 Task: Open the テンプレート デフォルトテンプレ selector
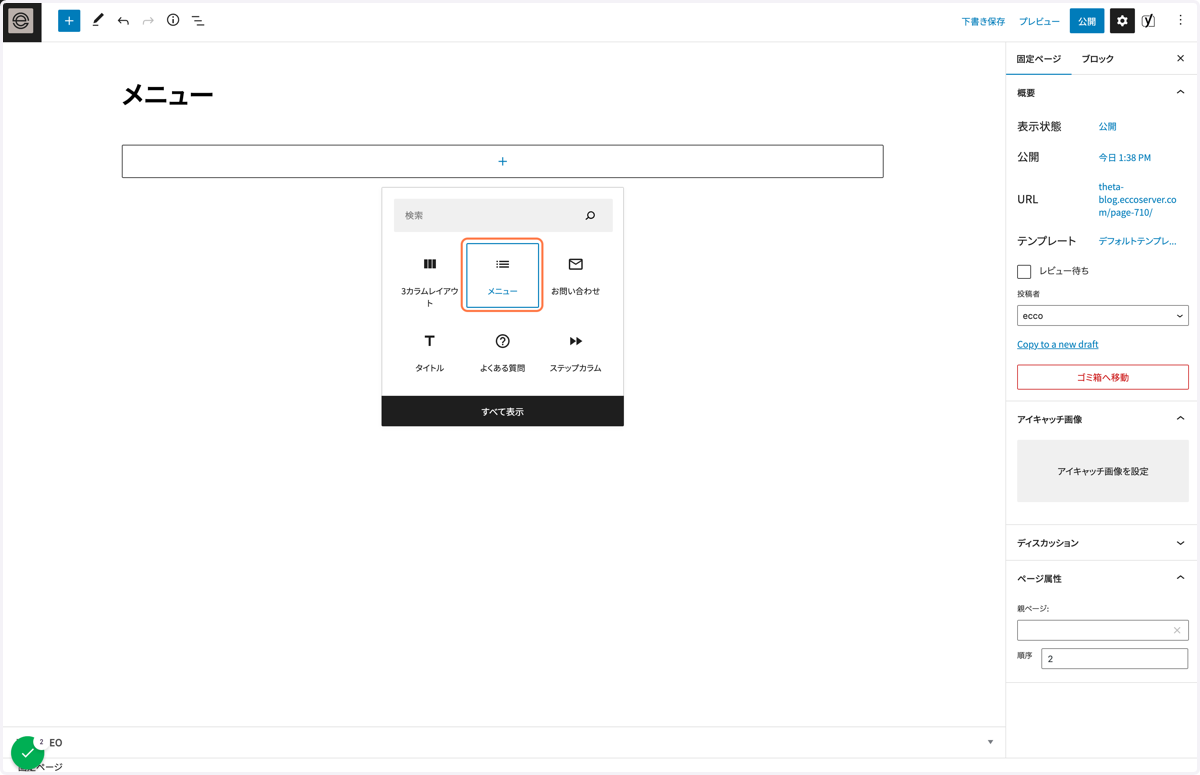click(1137, 241)
